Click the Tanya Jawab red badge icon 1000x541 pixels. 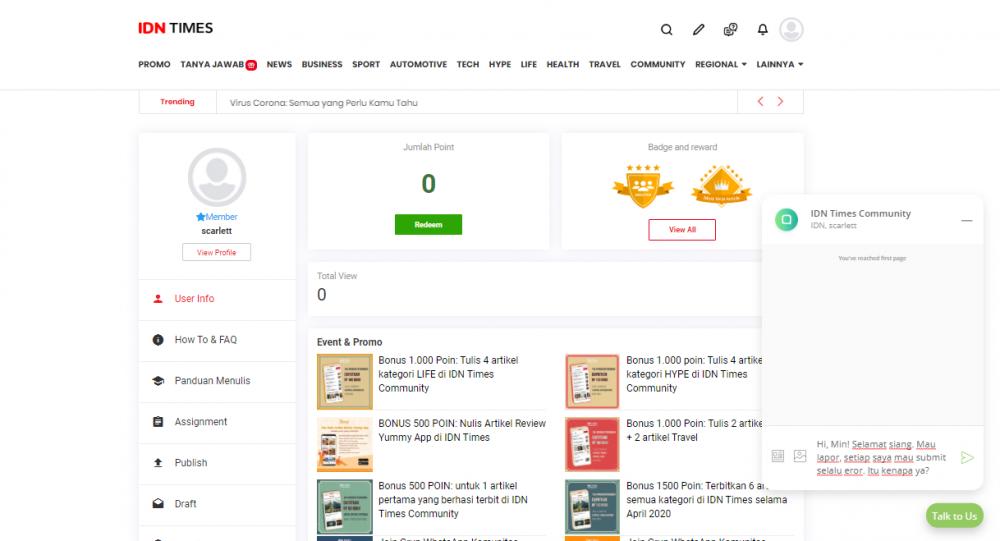[251, 64]
